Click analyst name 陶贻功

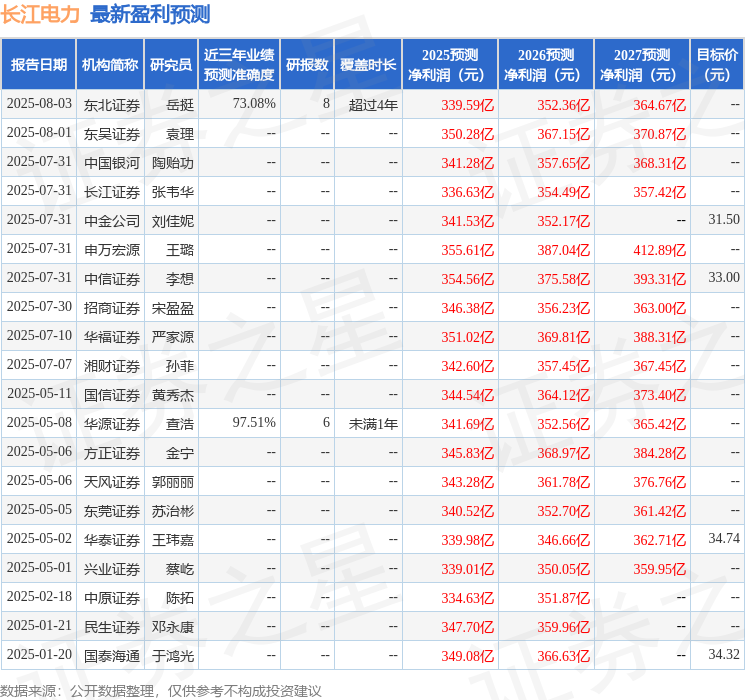click(x=173, y=163)
